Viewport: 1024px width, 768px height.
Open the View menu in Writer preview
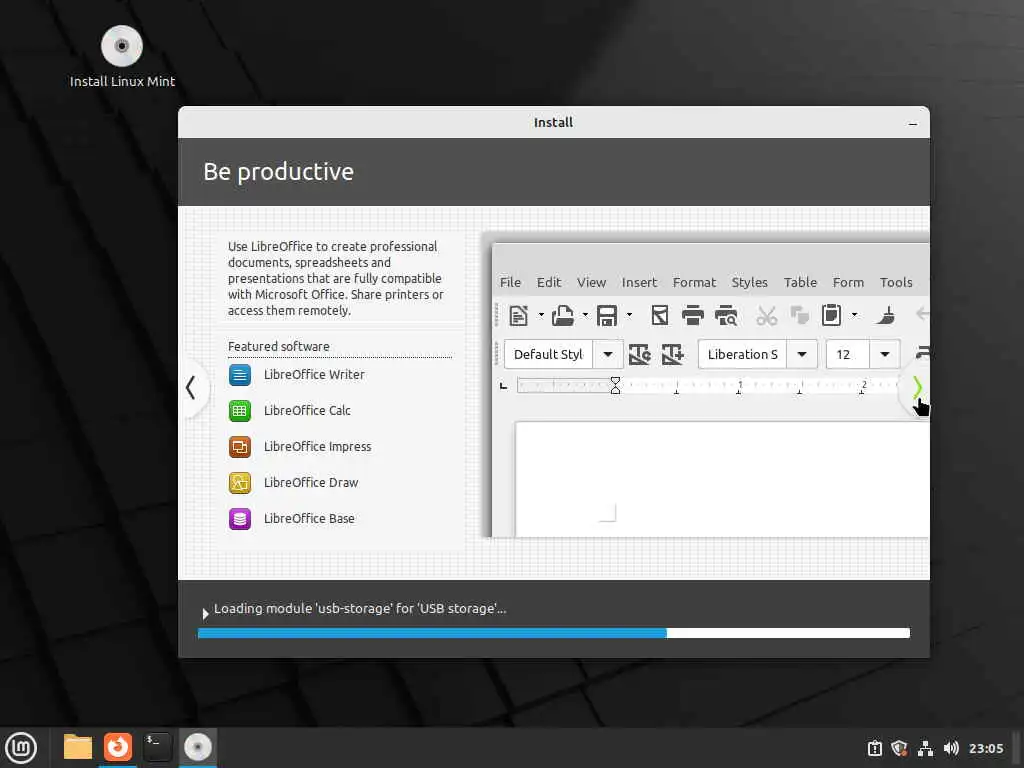point(592,283)
